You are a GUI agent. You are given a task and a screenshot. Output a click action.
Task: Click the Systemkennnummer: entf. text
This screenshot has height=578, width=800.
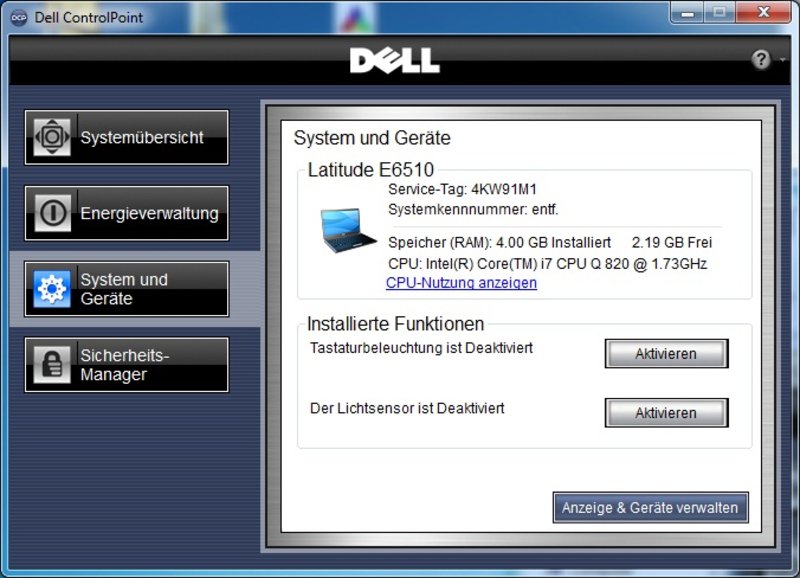click(473, 209)
